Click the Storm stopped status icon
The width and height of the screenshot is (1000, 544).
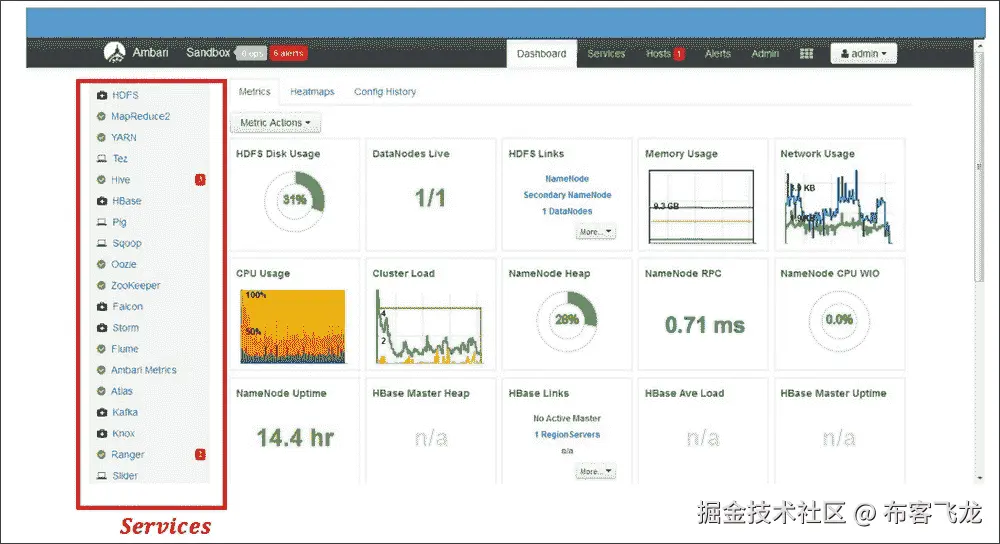(x=101, y=328)
